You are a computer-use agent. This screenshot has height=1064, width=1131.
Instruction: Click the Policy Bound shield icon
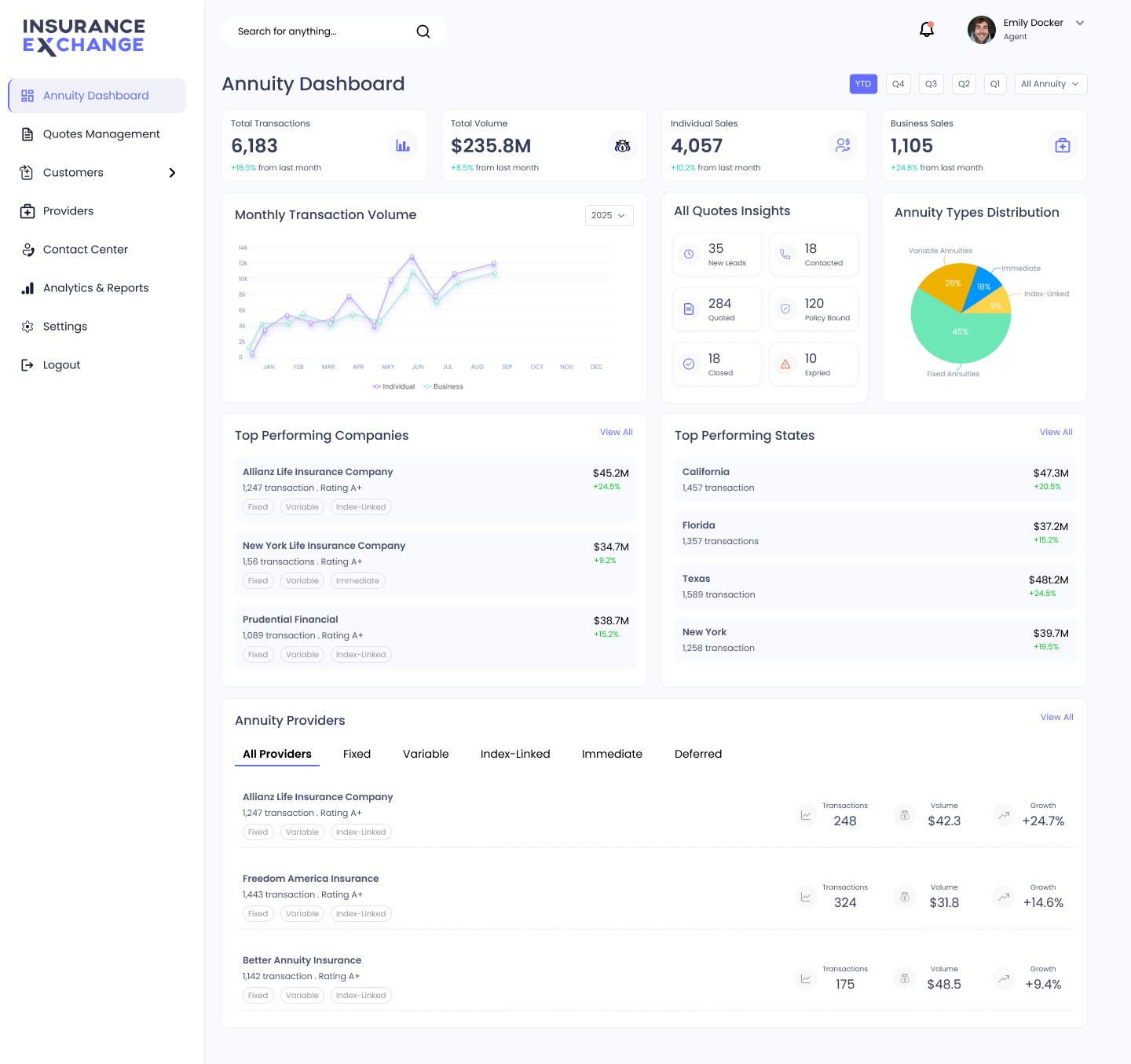coord(785,309)
